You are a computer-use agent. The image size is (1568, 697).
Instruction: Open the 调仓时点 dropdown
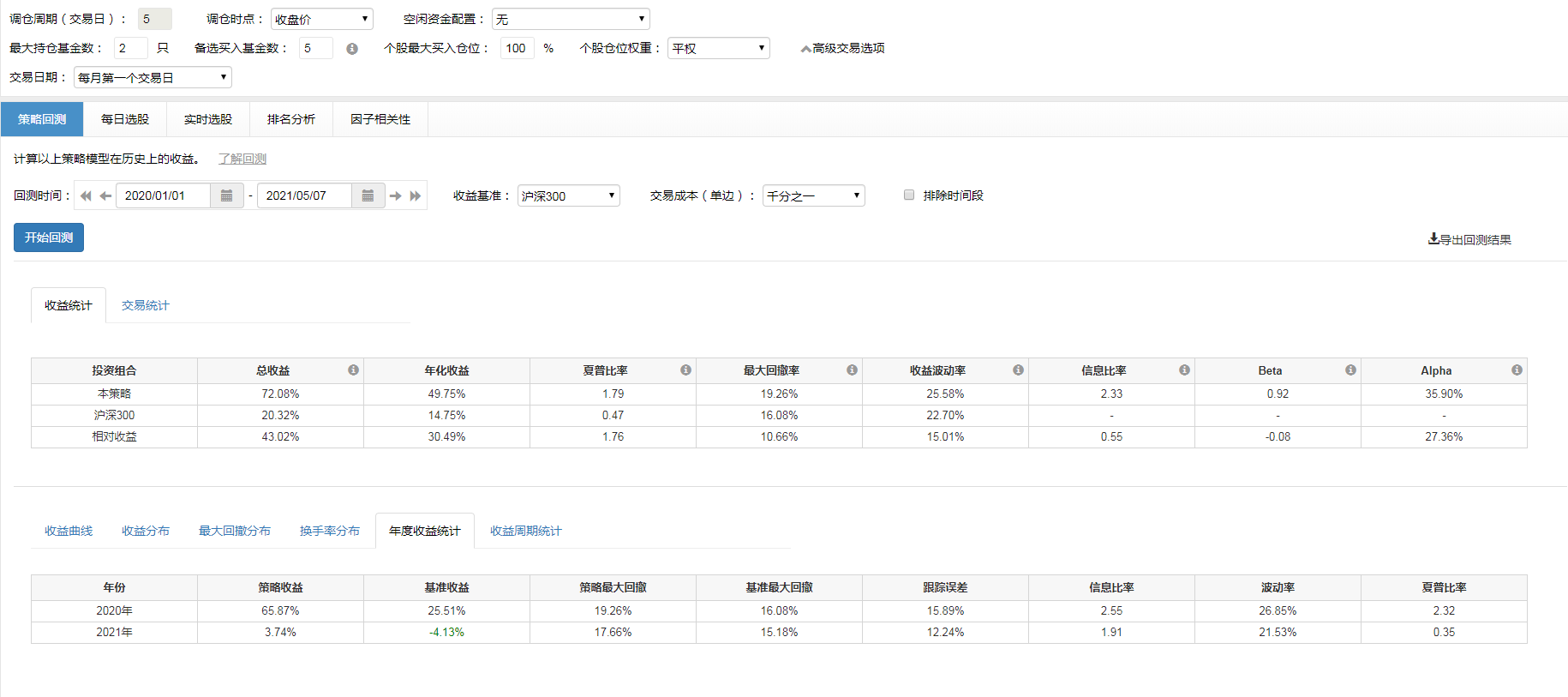[x=321, y=19]
